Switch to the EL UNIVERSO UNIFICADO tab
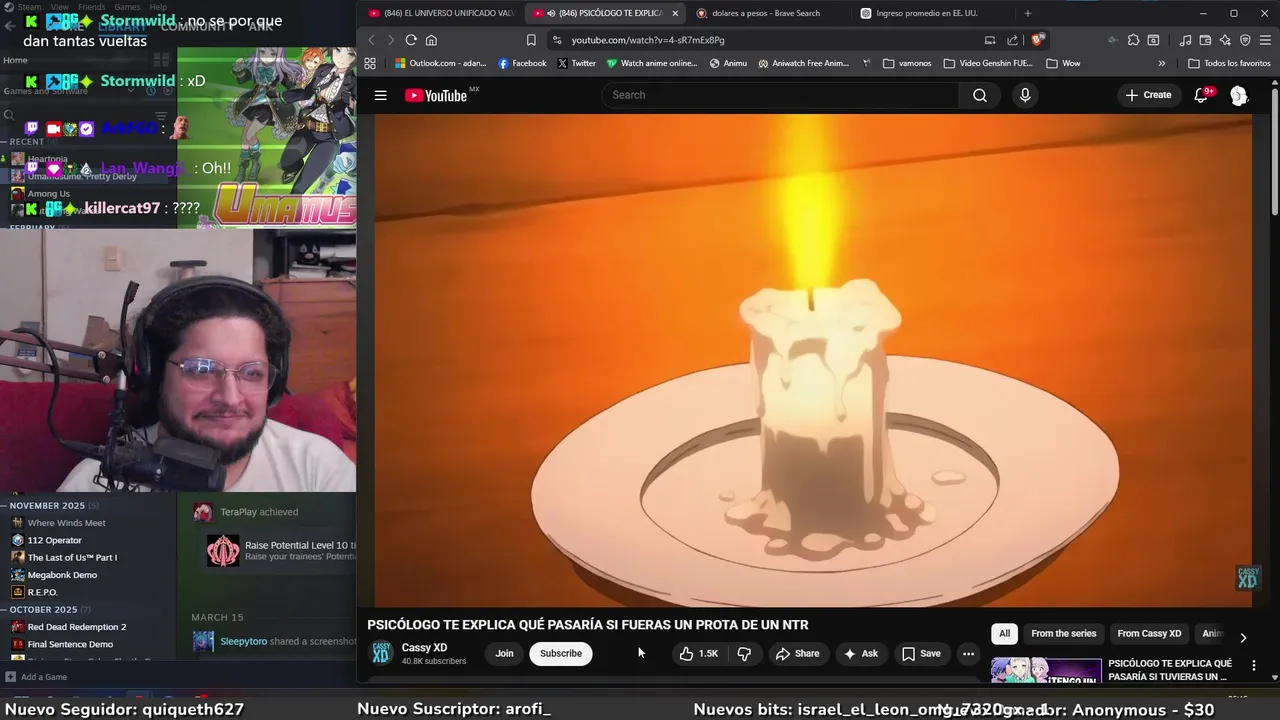 [440, 13]
